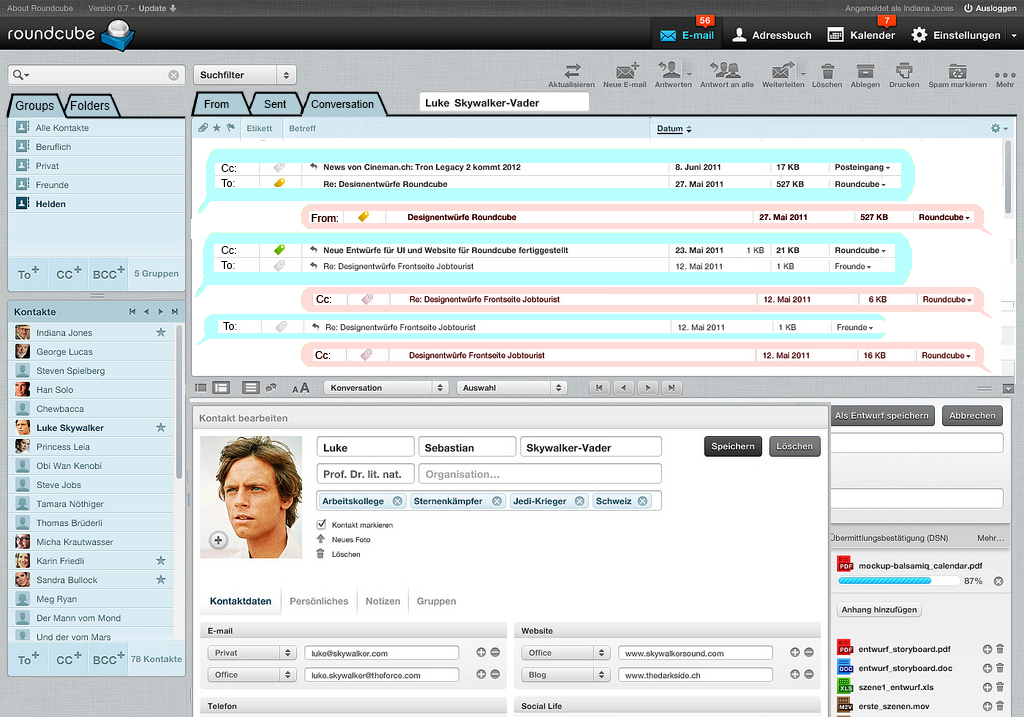Remove the www.thedarkside.ch website row
Screen dimensions: 1024x717
(x=808, y=674)
